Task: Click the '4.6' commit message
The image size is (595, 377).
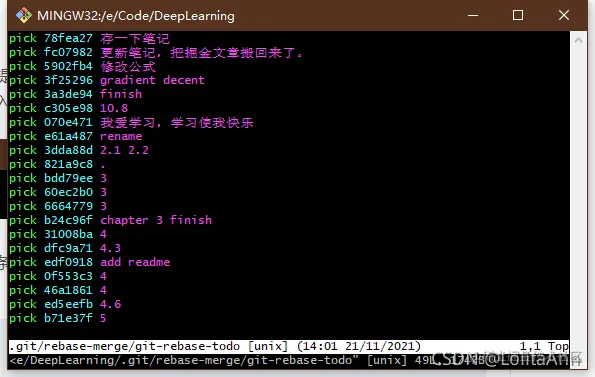Action: point(110,305)
